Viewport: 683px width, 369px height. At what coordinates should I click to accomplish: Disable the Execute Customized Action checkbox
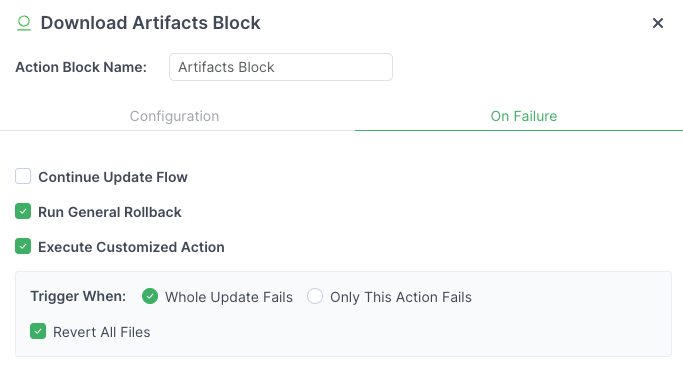tap(23, 246)
